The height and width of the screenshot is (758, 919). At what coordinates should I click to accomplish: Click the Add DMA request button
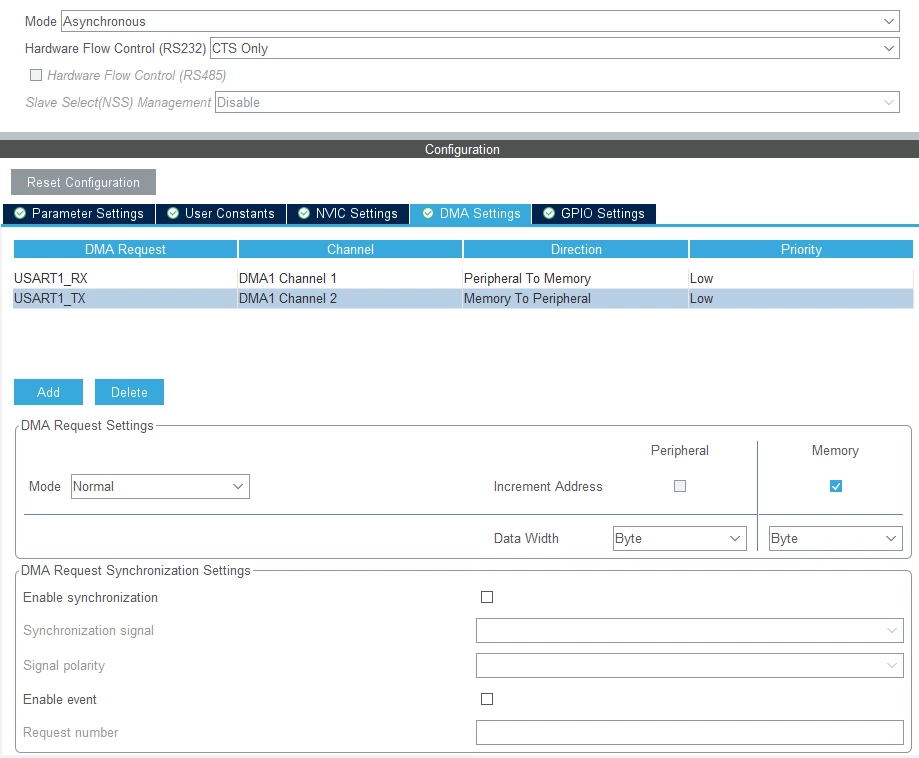tap(48, 392)
